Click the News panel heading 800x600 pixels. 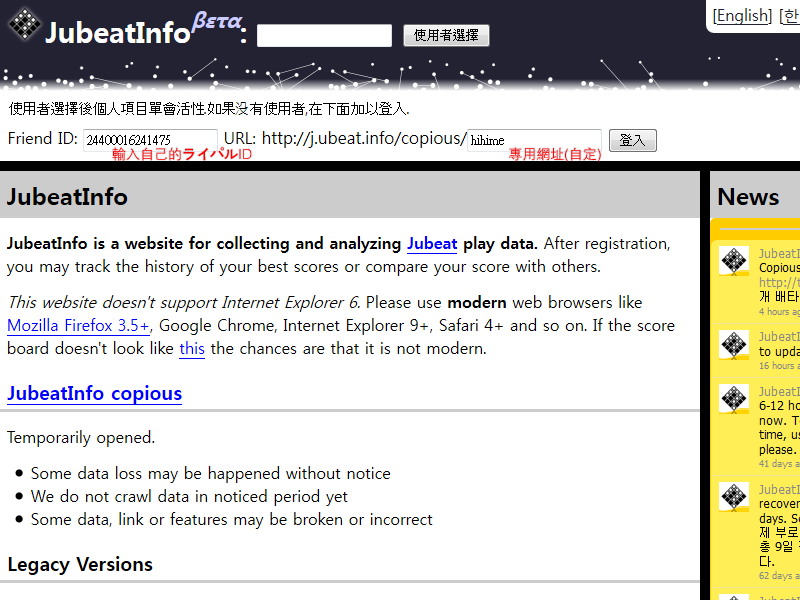[748, 197]
